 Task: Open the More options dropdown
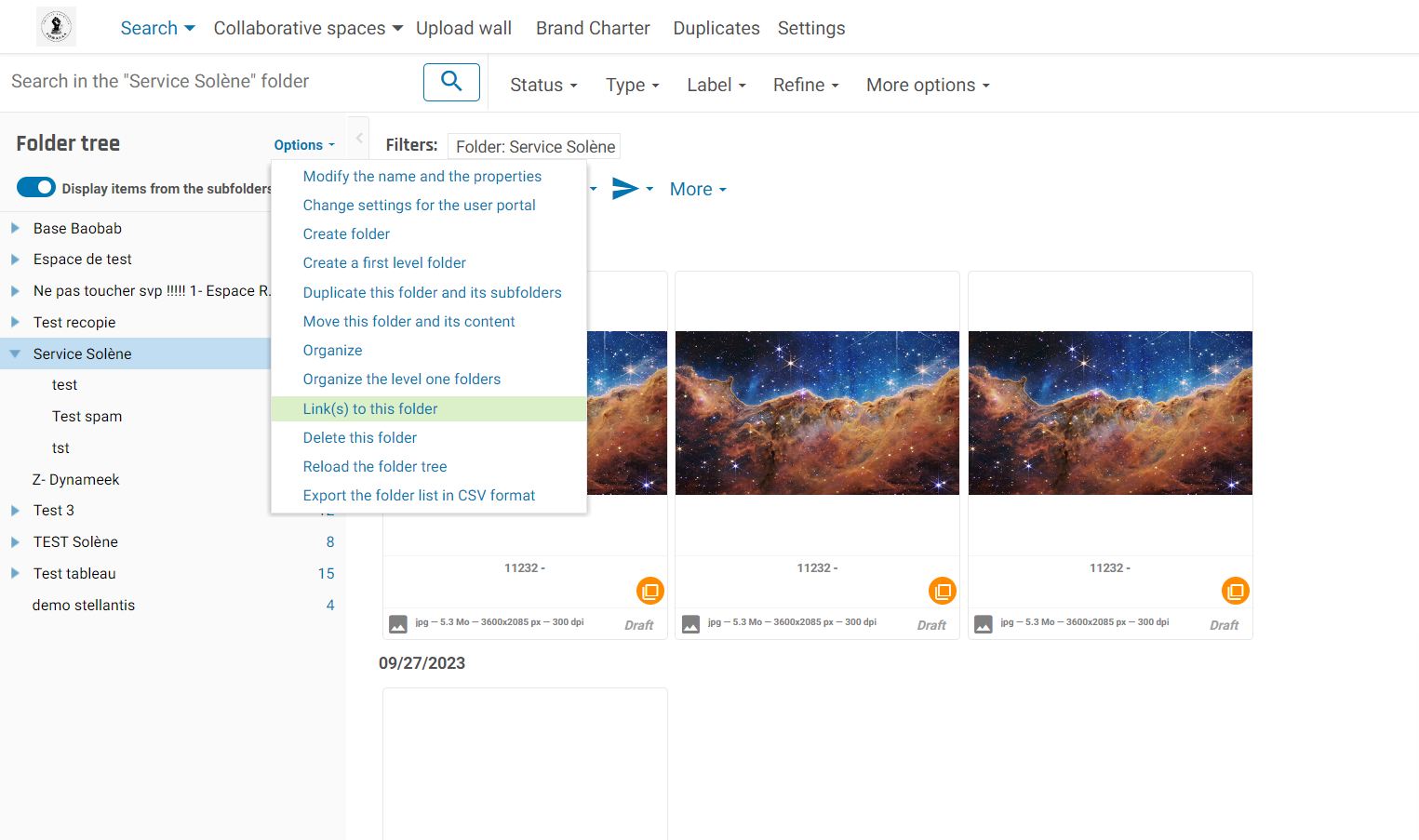click(927, 85)
